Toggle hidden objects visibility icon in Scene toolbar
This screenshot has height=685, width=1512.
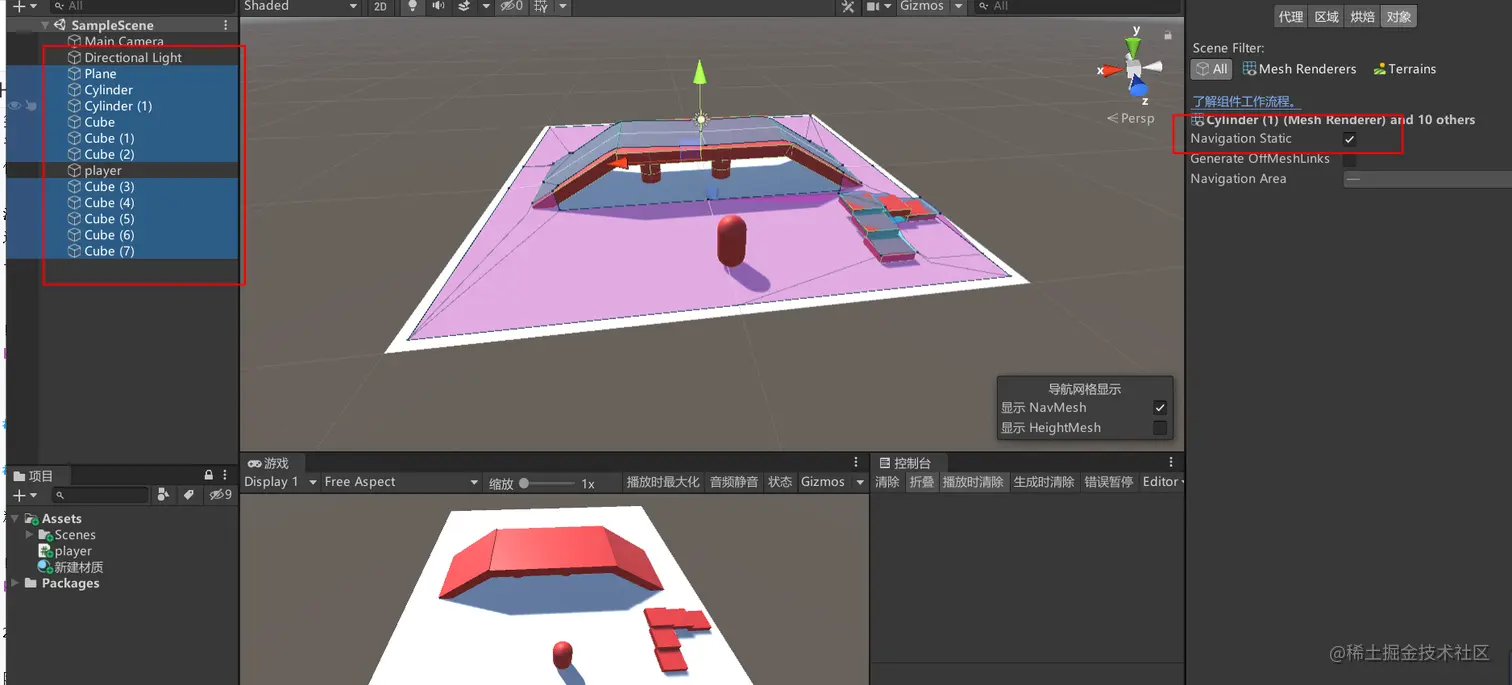(511, 7)
